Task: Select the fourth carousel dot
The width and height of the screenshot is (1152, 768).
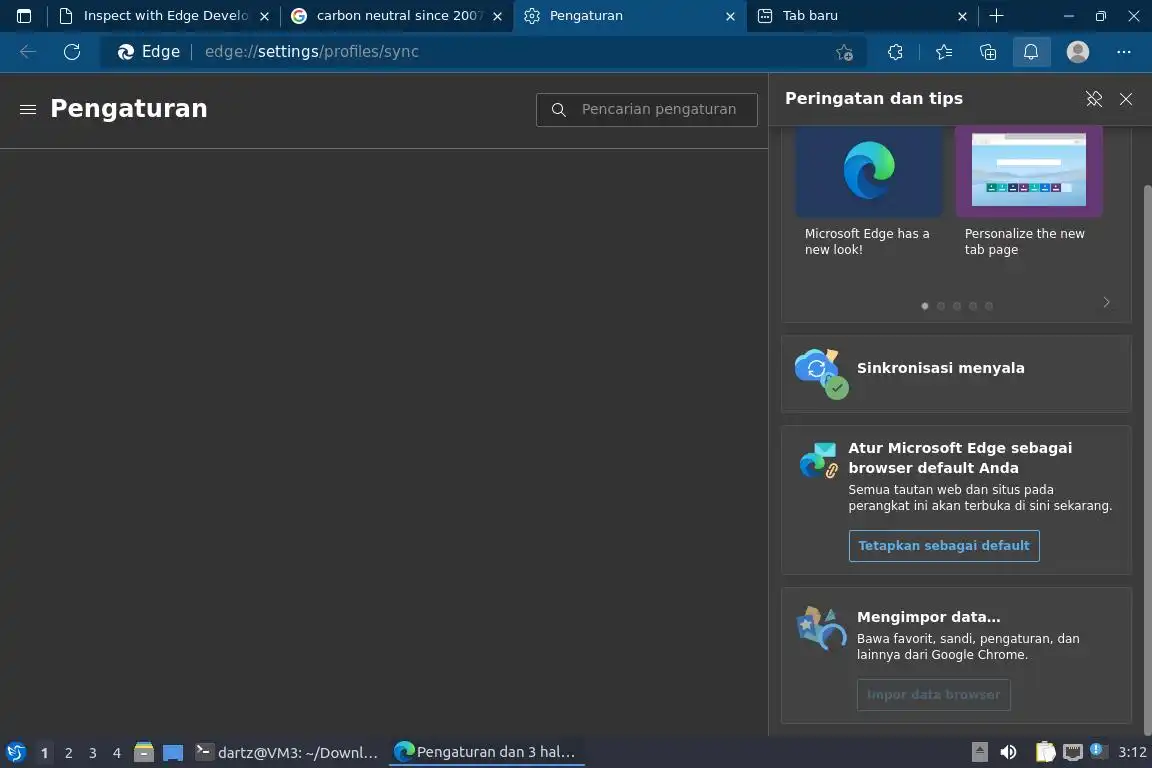Action: [973, 306]
